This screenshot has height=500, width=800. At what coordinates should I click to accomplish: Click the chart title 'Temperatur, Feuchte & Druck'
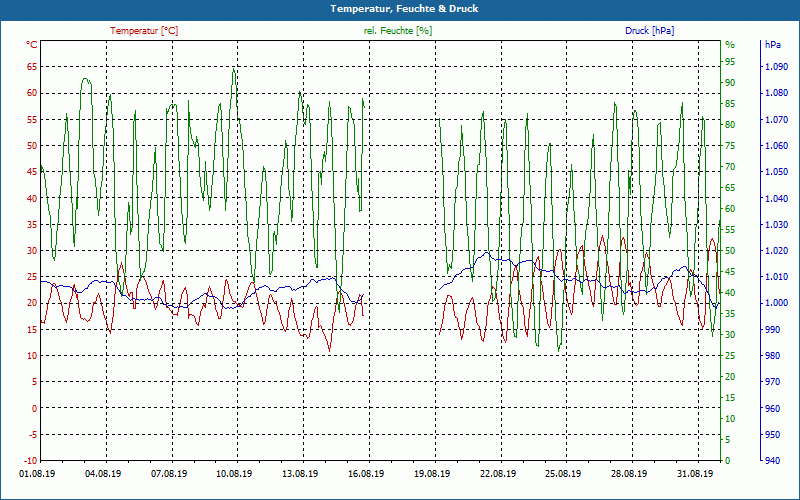tap(404, 9)
